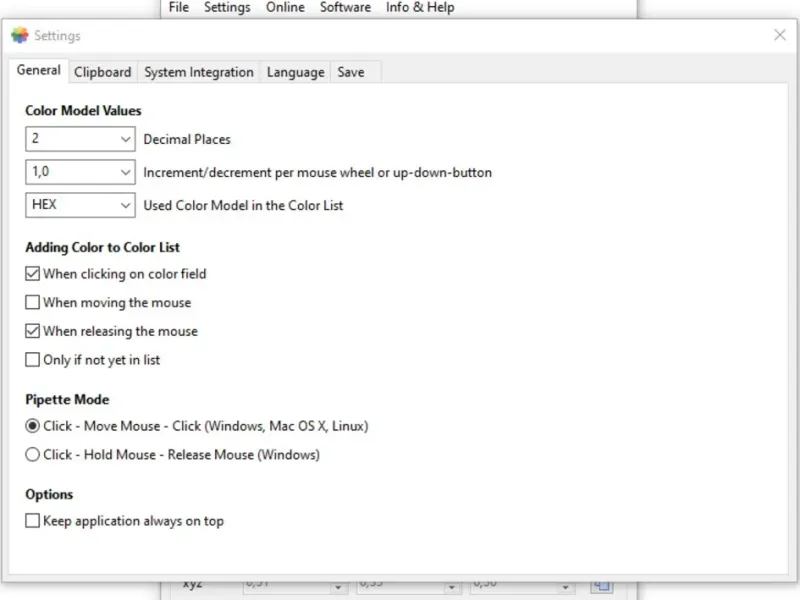
Task: Open the Clipboard tab
Action: tap(103, 72)
